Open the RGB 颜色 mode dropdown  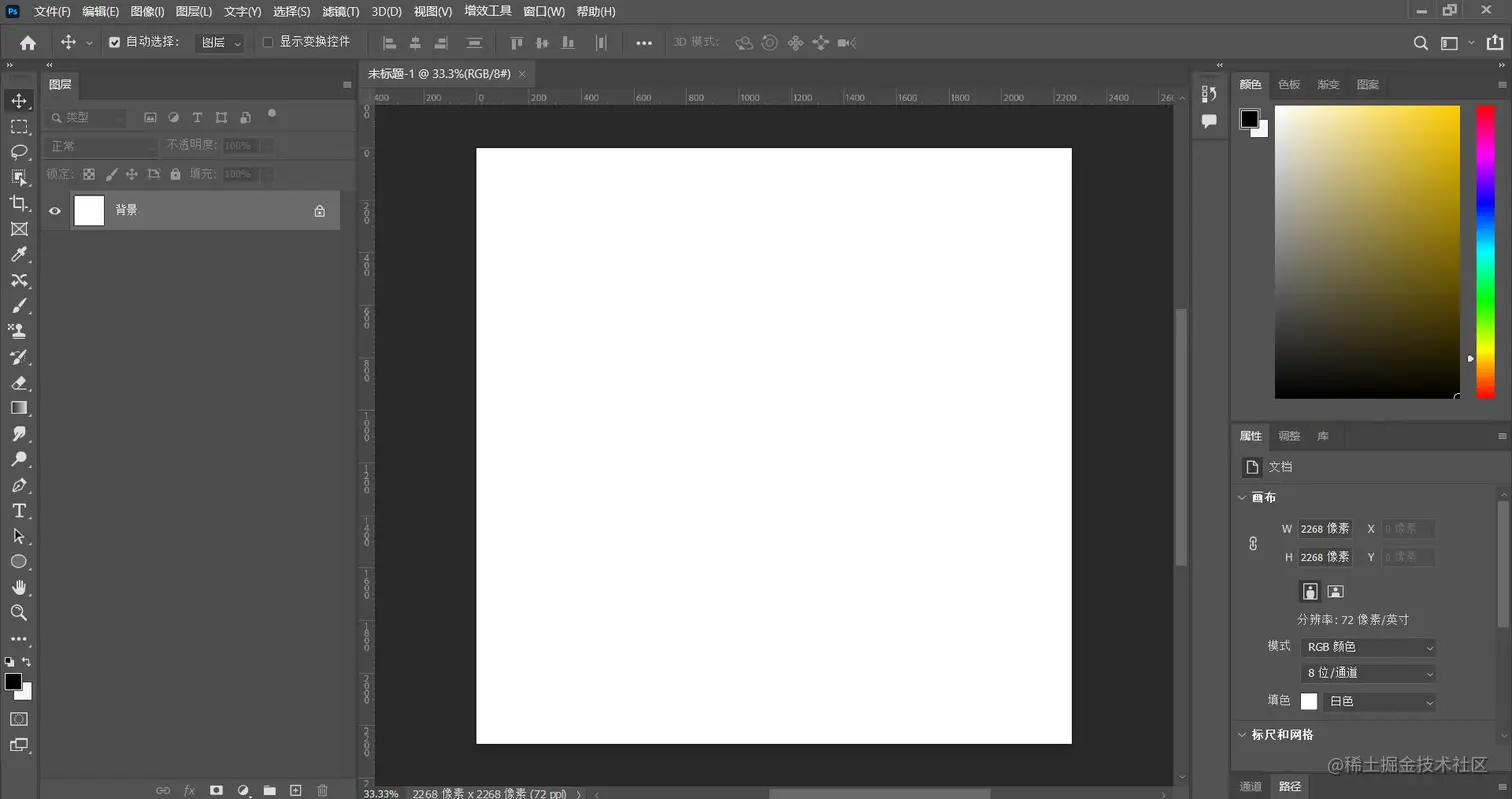tap(1367, 646)
